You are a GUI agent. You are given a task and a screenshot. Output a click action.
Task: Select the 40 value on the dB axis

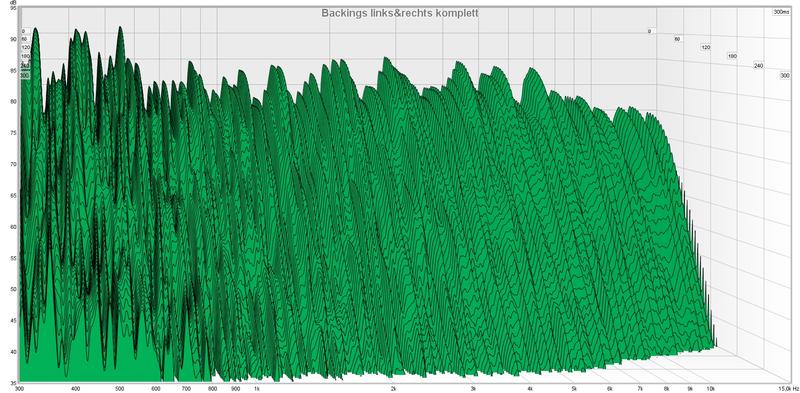tap(14, 352)
